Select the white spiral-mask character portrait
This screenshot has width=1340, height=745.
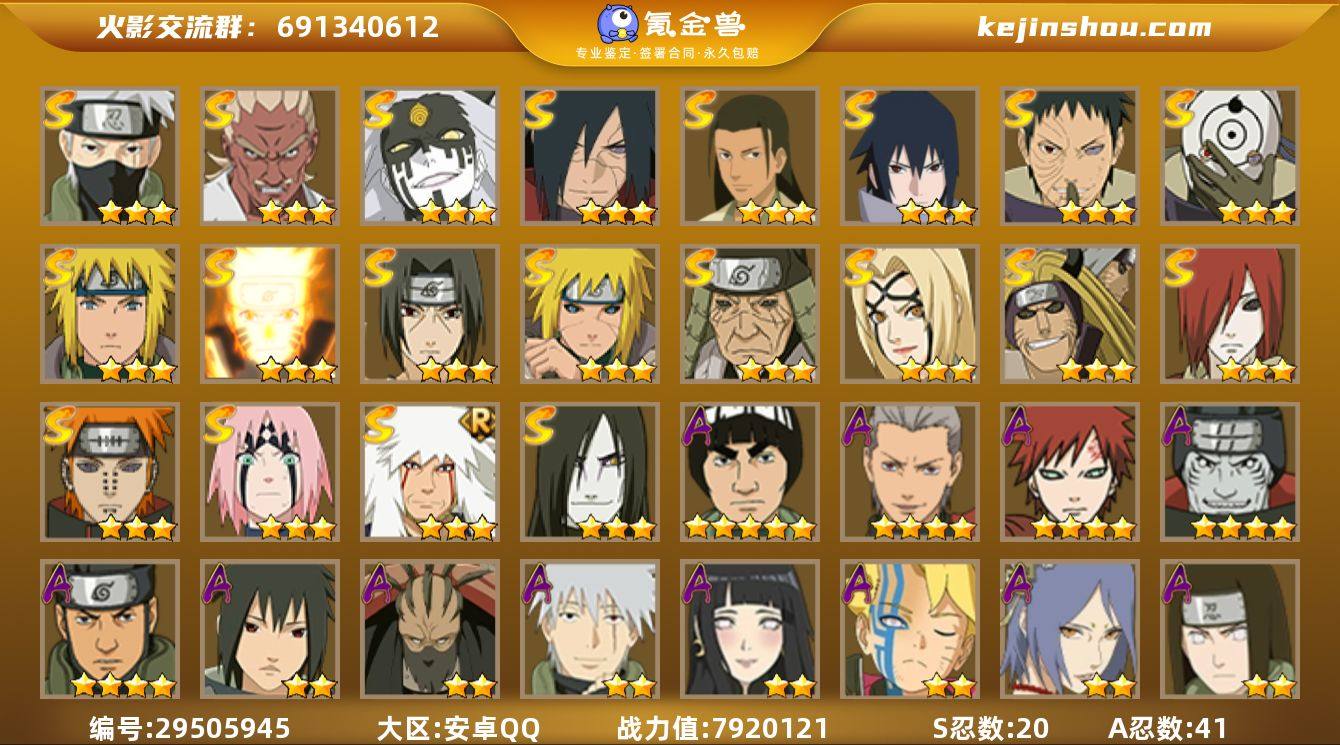pos(1230,156)
